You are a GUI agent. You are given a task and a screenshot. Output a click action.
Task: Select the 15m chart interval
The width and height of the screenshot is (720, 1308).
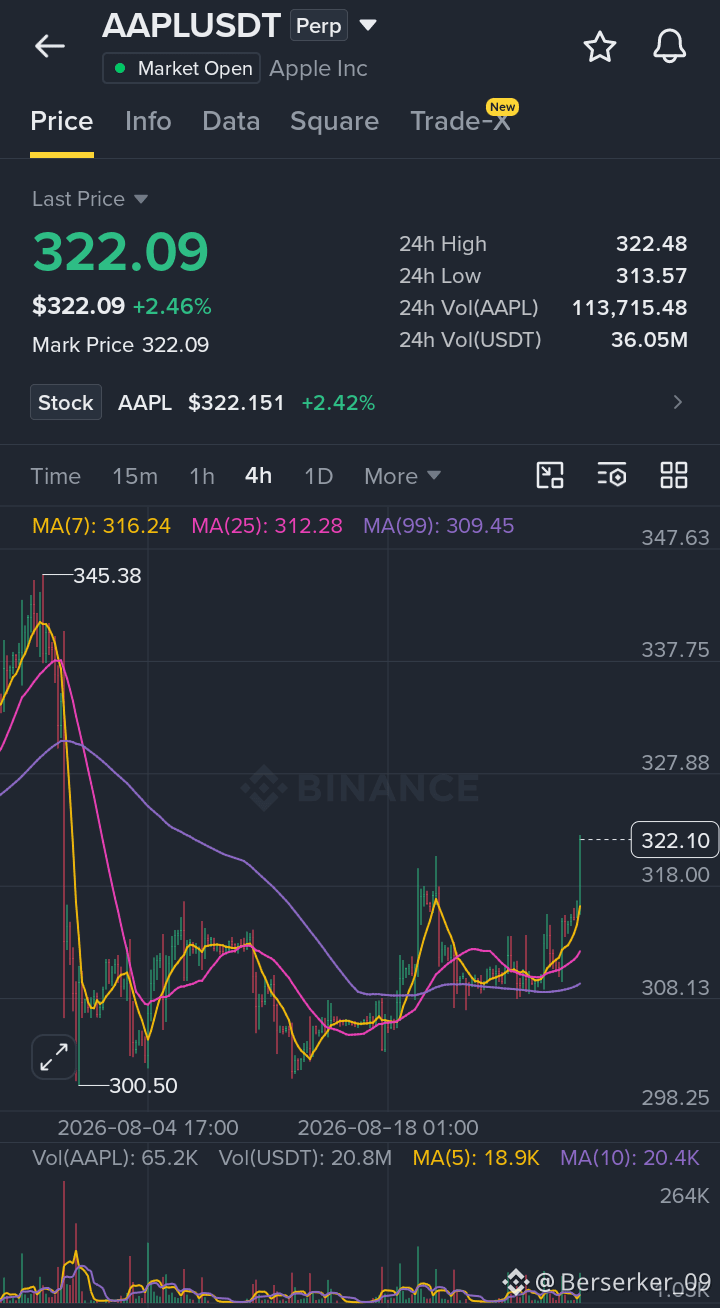point(135,476)
